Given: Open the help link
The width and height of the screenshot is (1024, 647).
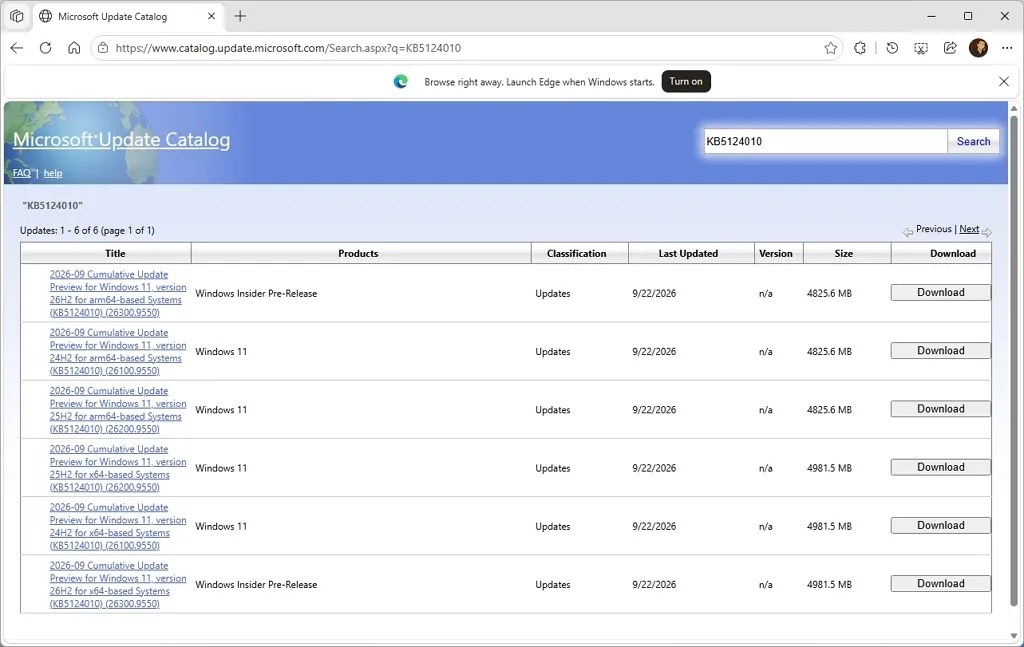Looking at the screenshot, I should (x=53, y=173).
